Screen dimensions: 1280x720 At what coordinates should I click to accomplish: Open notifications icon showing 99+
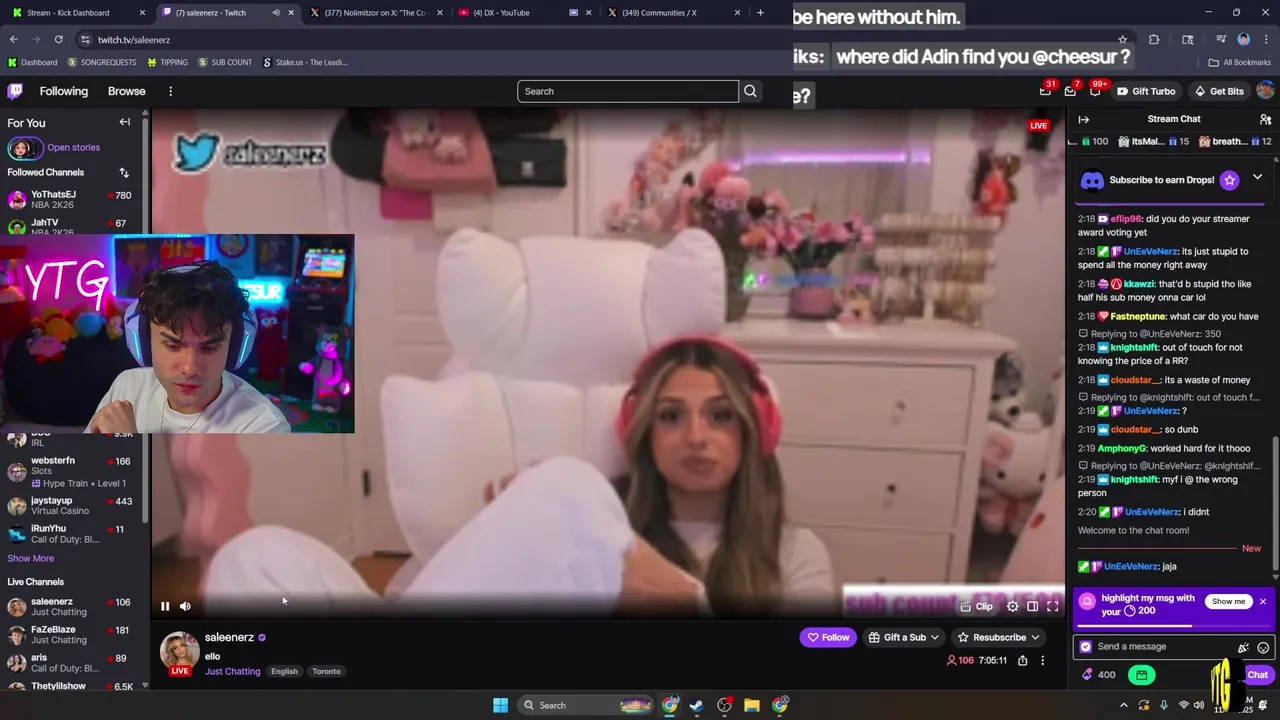point(1095,91)
